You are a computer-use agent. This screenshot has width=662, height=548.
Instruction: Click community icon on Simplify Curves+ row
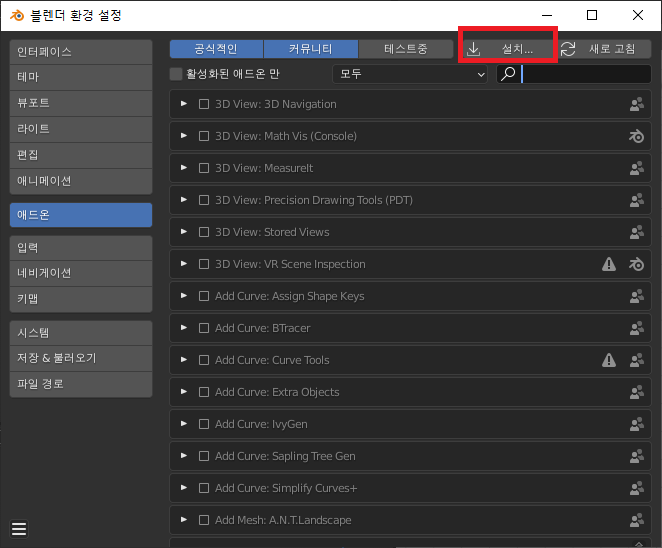(x=637, y=488)
